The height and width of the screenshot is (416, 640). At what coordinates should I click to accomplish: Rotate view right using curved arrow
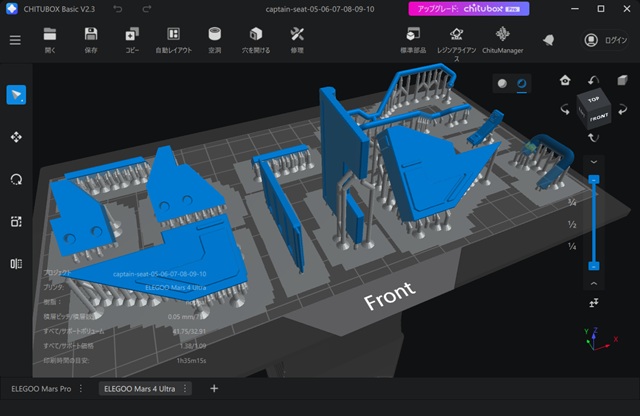622,109
